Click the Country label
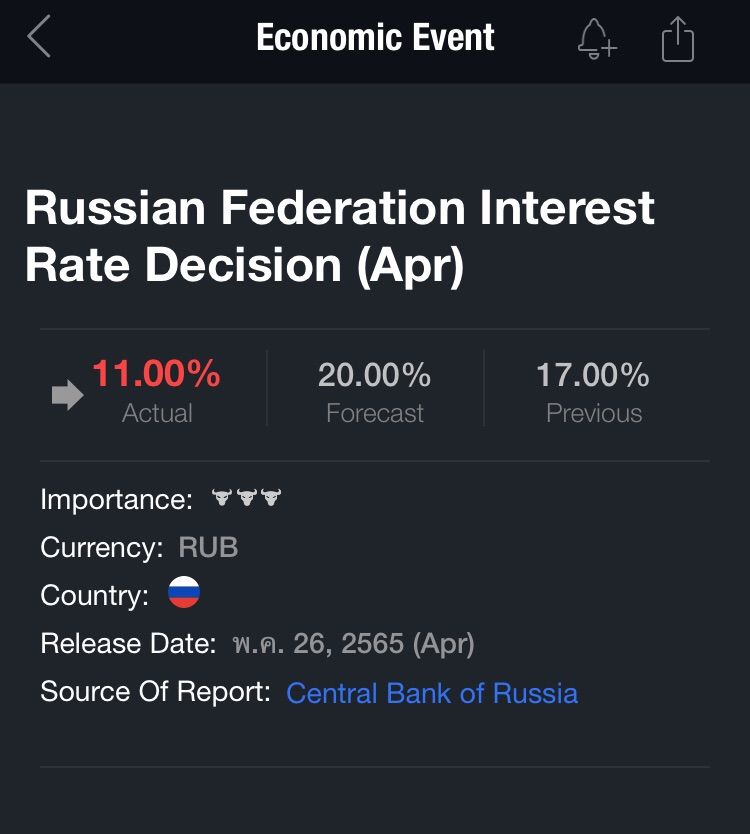750x834 pixels. [x=95, y=595]
